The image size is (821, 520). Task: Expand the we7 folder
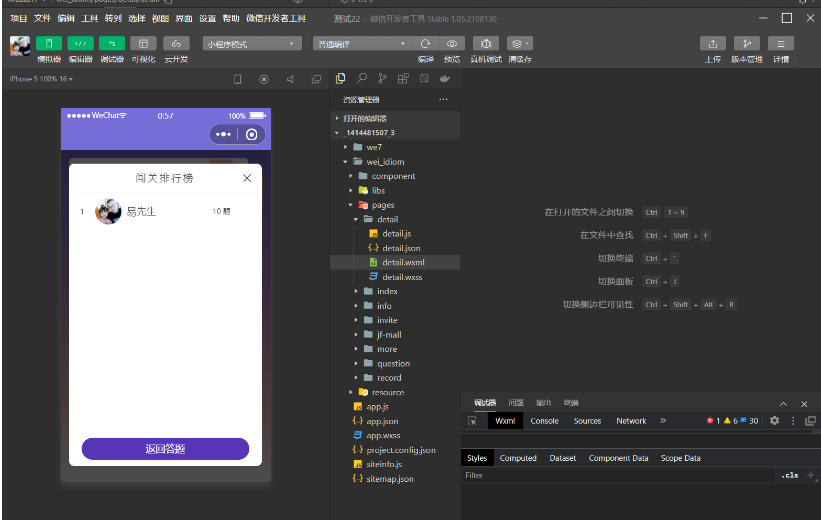click(x=395, y=147)
